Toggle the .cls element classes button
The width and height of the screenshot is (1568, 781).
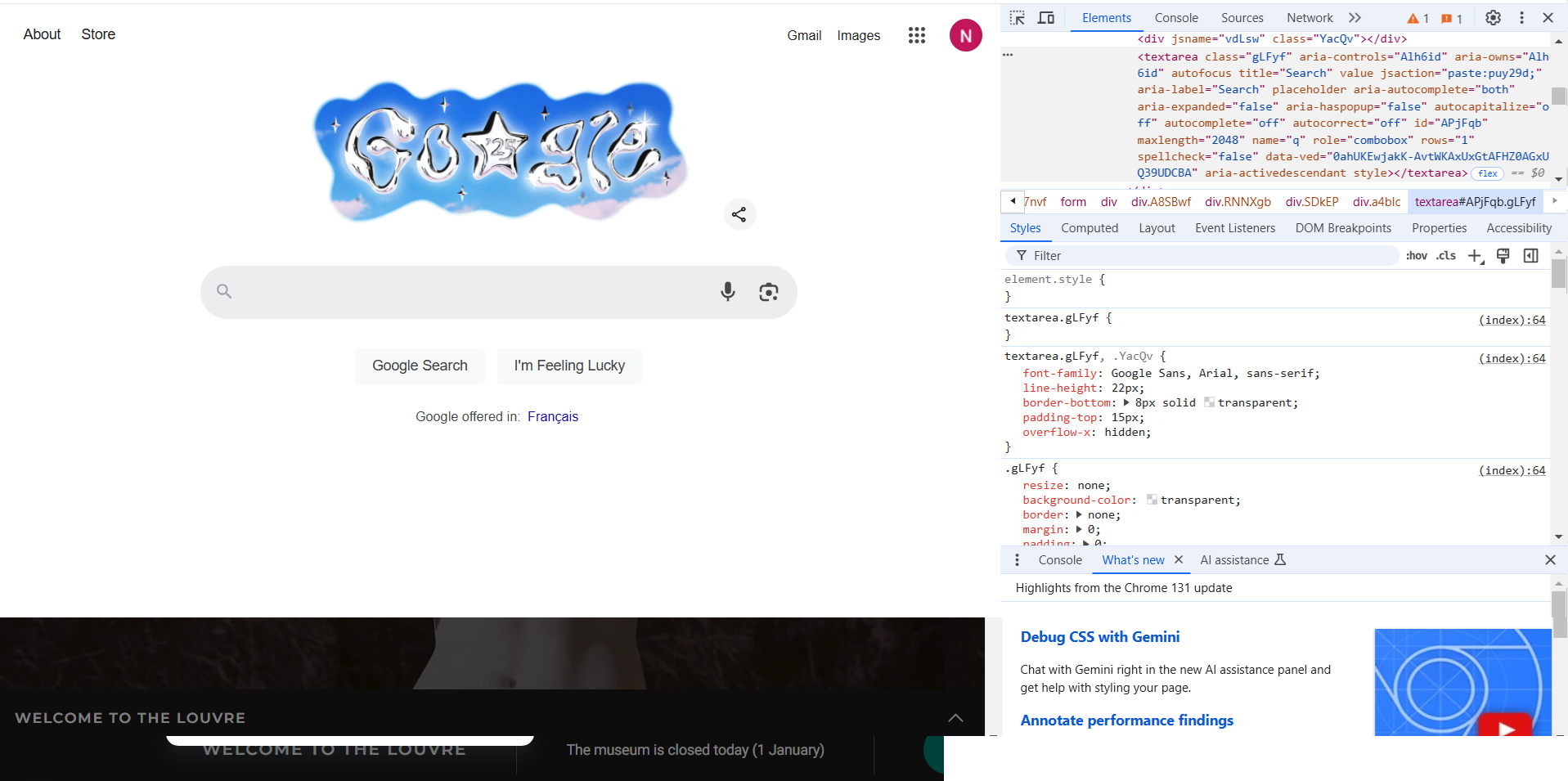[x=1446, y=256]
